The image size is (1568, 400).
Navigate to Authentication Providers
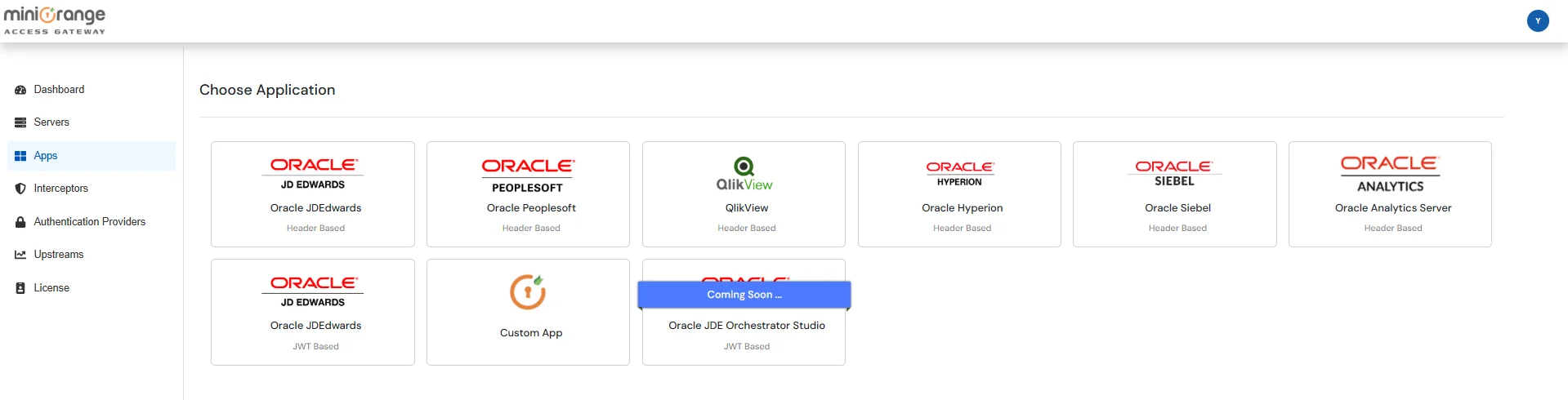(90, 222)
